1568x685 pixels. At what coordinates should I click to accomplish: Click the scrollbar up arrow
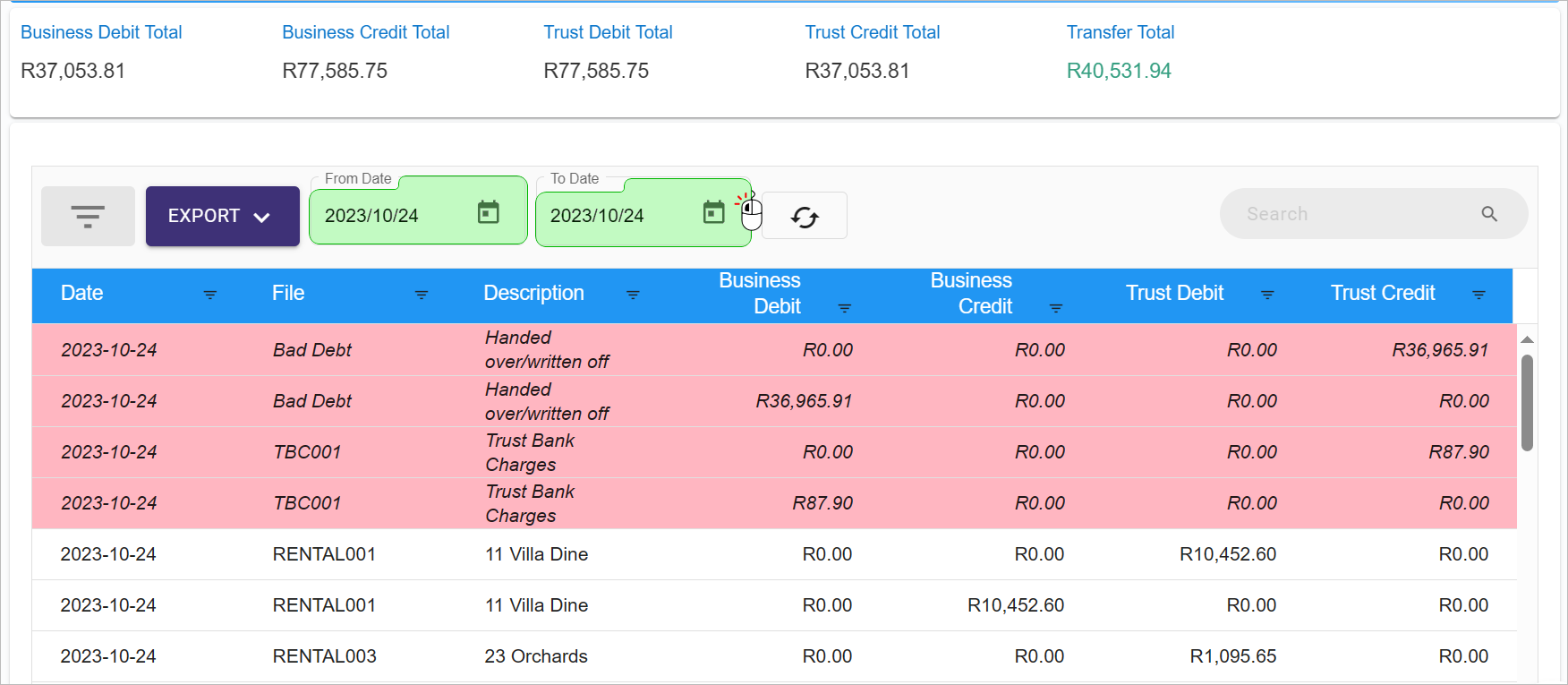click(1528, 339)
